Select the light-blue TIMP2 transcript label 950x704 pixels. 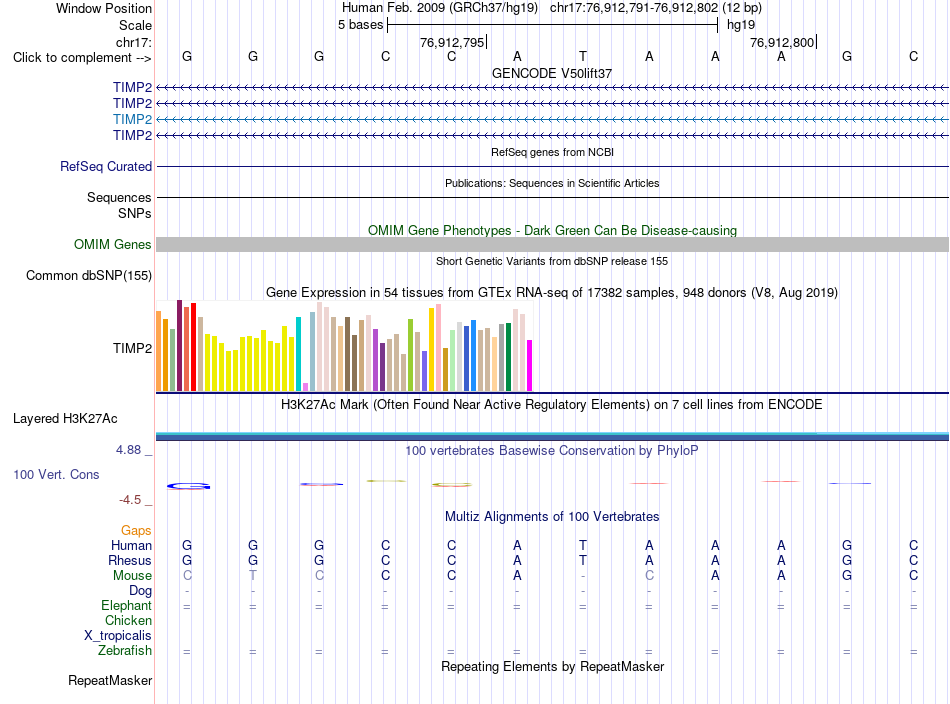[132, 119]
